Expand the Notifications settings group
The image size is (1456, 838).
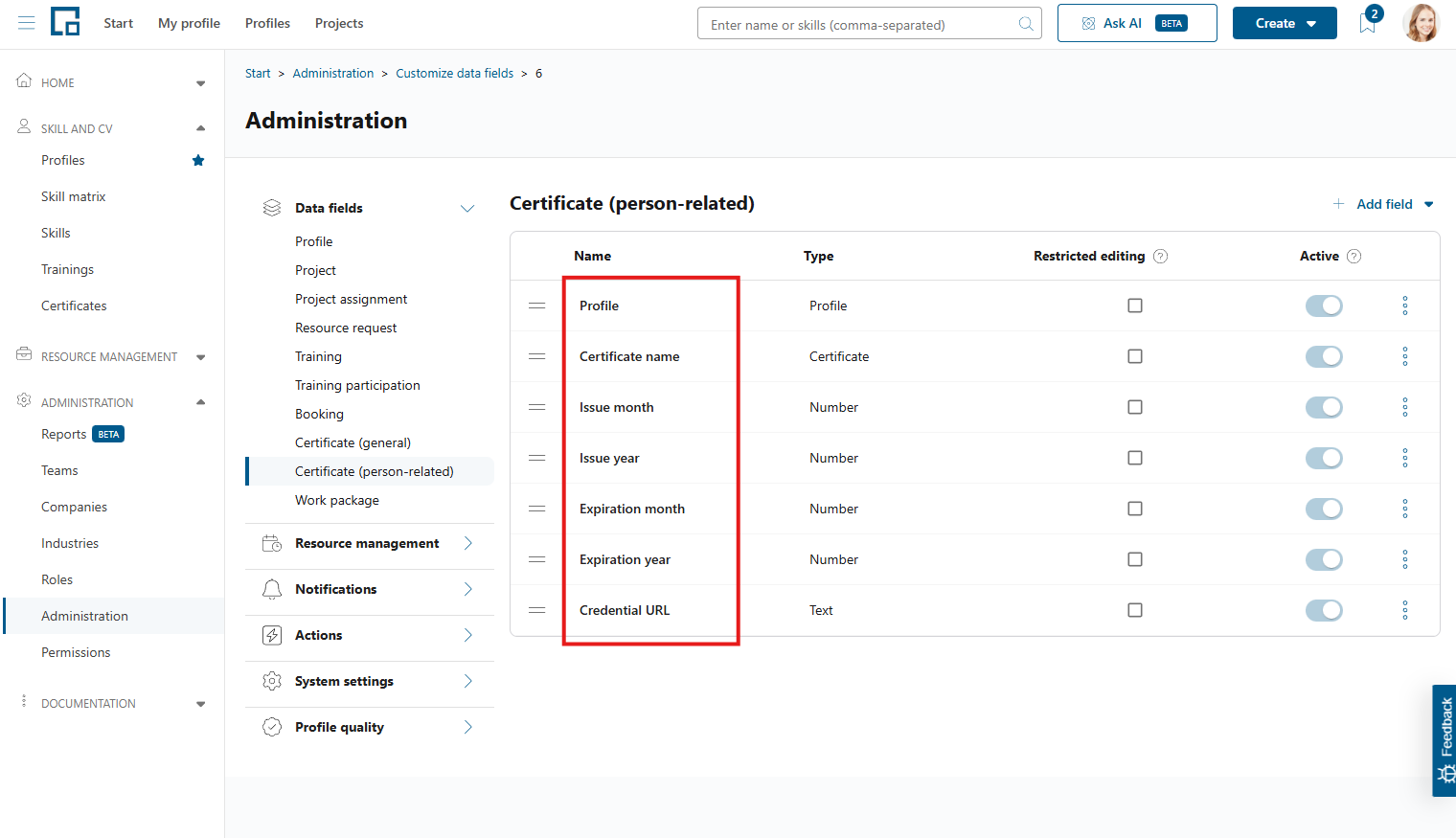click(x=370, y=589)
